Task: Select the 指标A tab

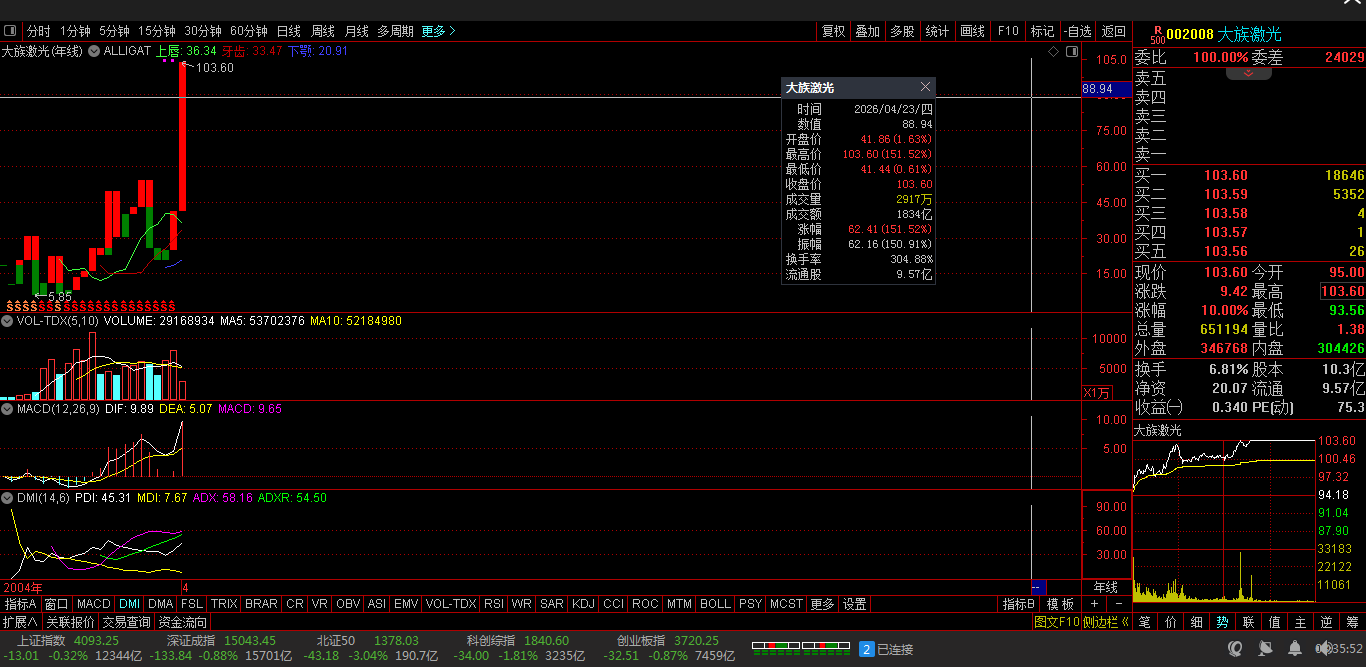Action: pyautogui.click(x=21, y=604)
